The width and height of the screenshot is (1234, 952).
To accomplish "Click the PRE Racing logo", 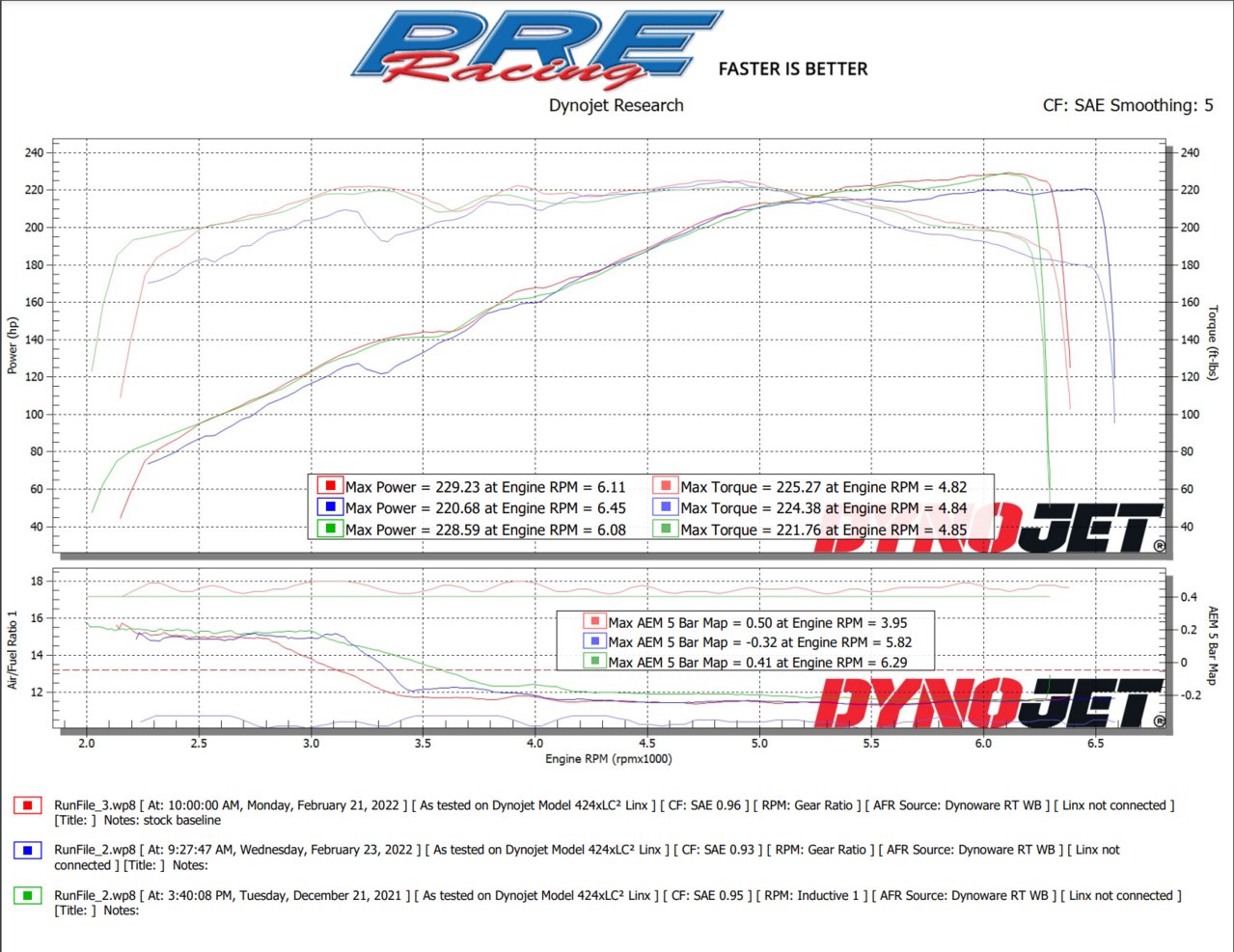I will point(537,49).
